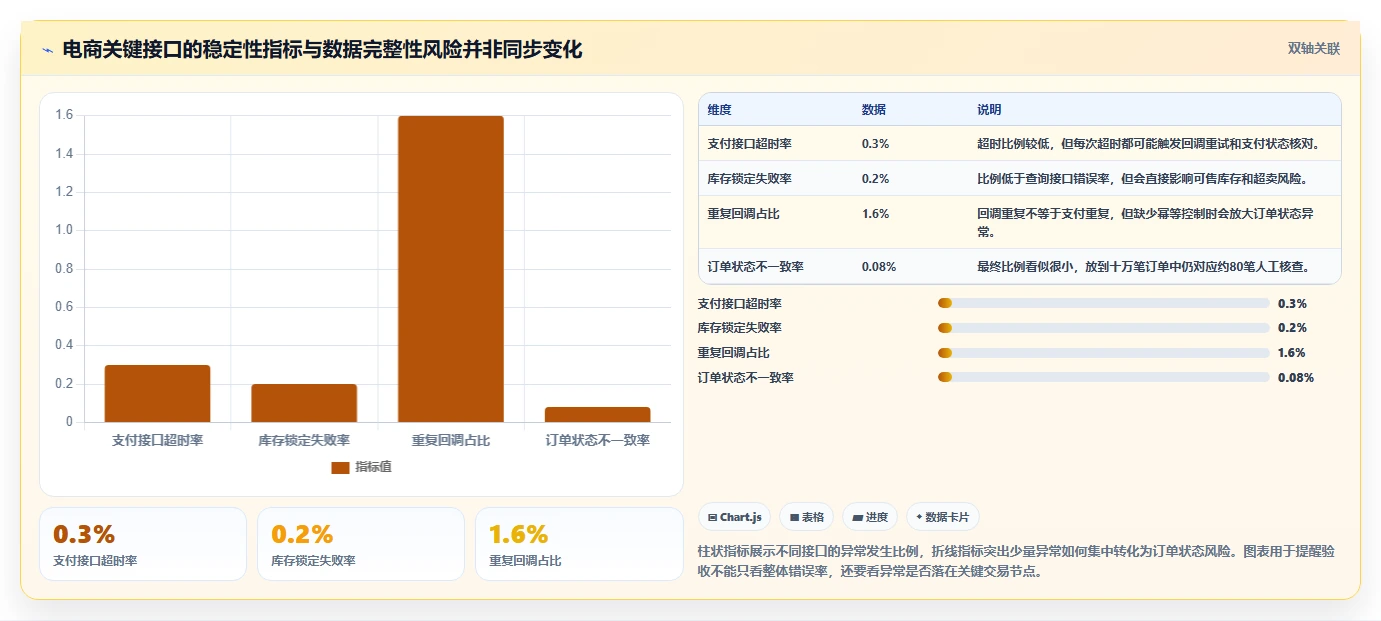Click the 1.6 y-axis tick label
The image size is (1381, 621).
[x=64, y=115]
